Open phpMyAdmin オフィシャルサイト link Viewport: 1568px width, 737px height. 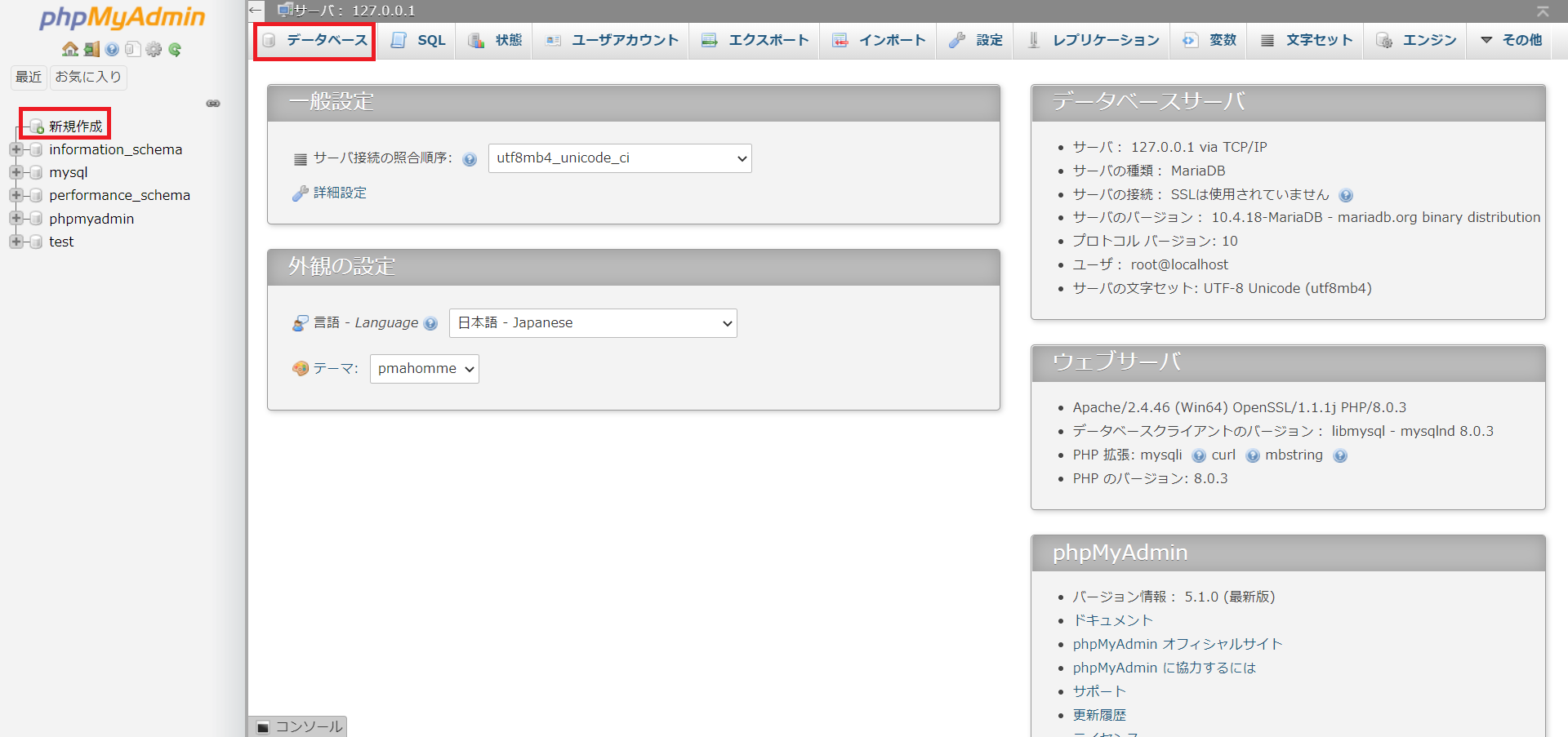[1178, 644]
